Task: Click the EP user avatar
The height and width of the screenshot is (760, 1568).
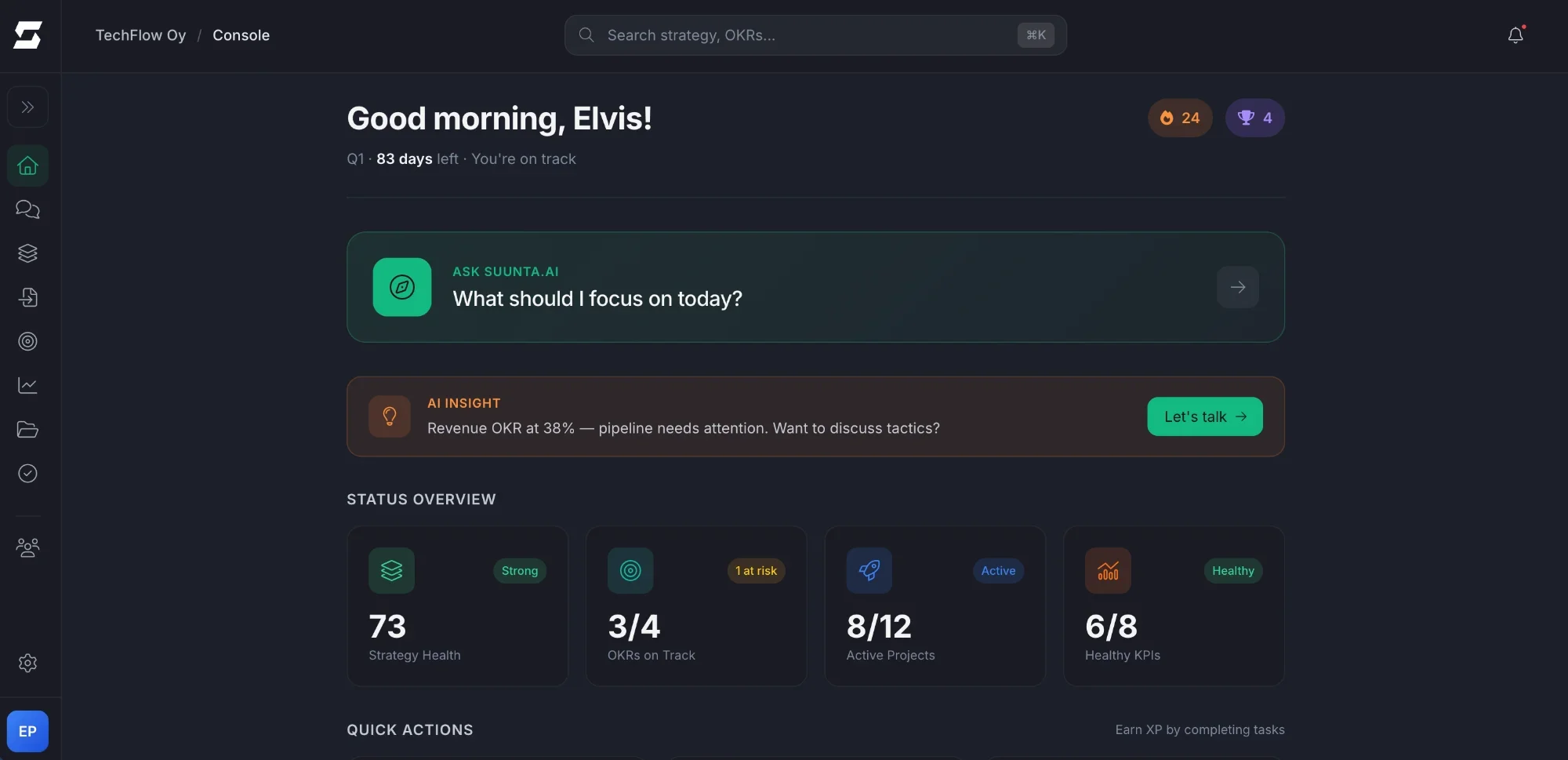Action: (x=27, y=731)
